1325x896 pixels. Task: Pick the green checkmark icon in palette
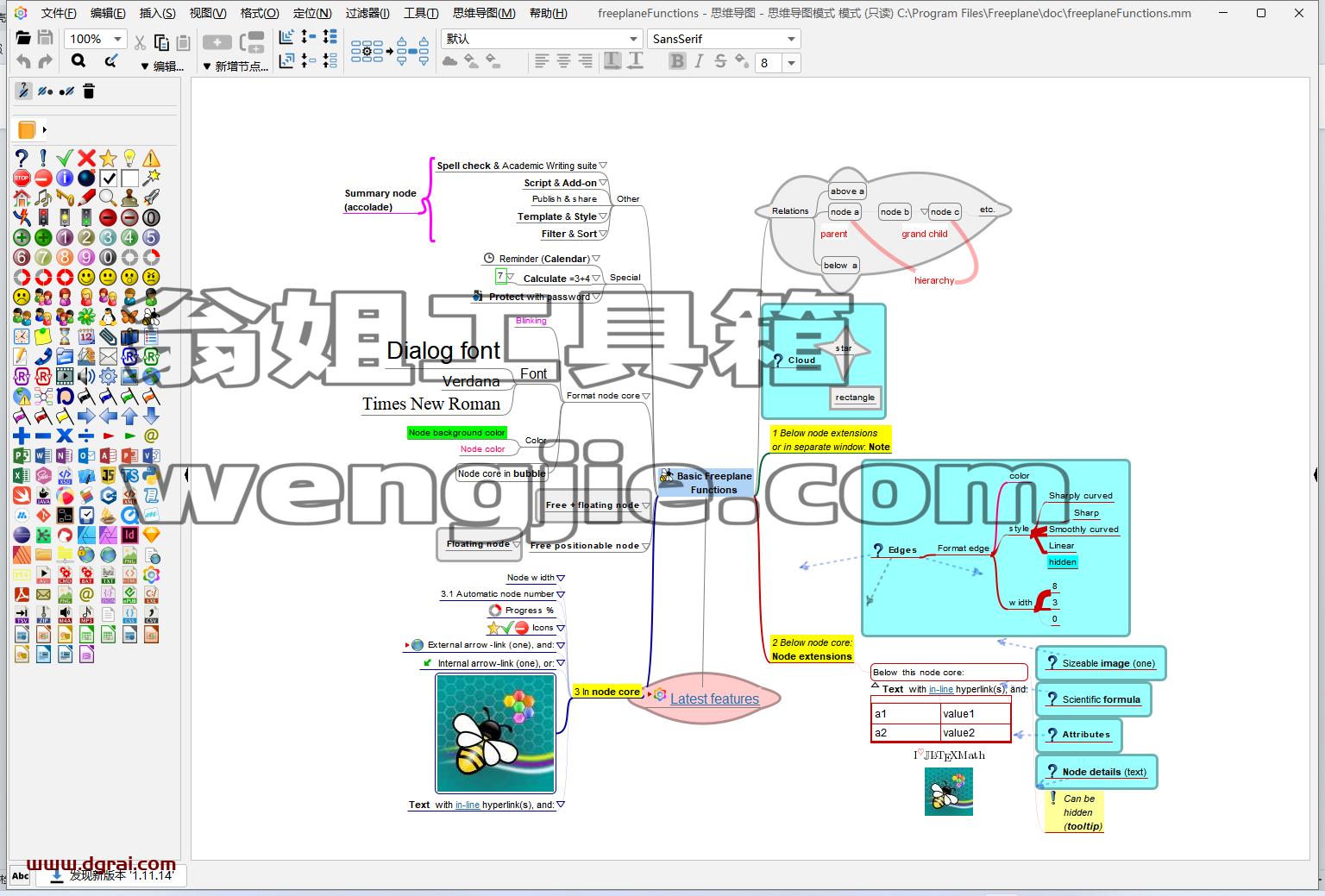[x=65, y=158]
